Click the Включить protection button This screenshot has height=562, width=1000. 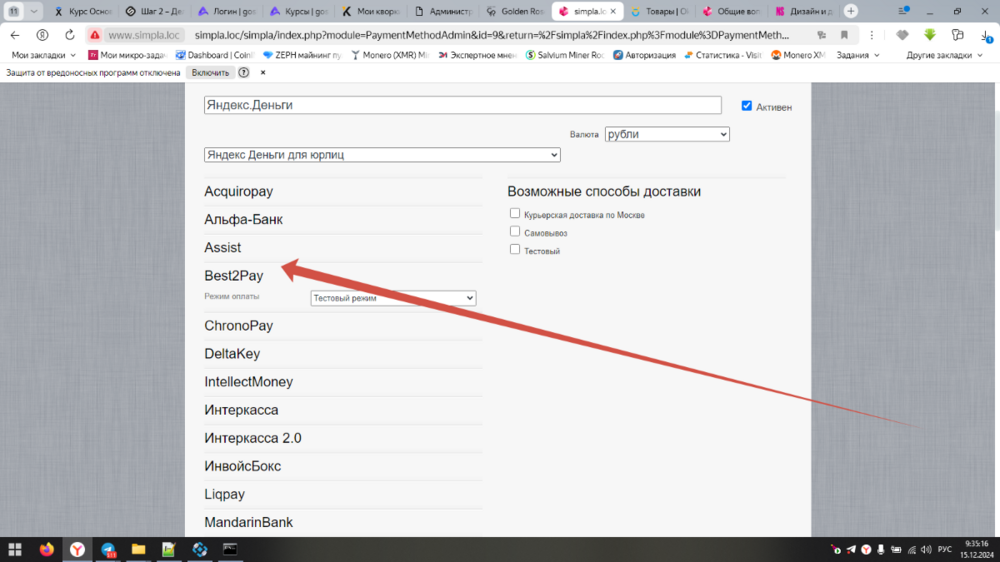pos(210,73)
